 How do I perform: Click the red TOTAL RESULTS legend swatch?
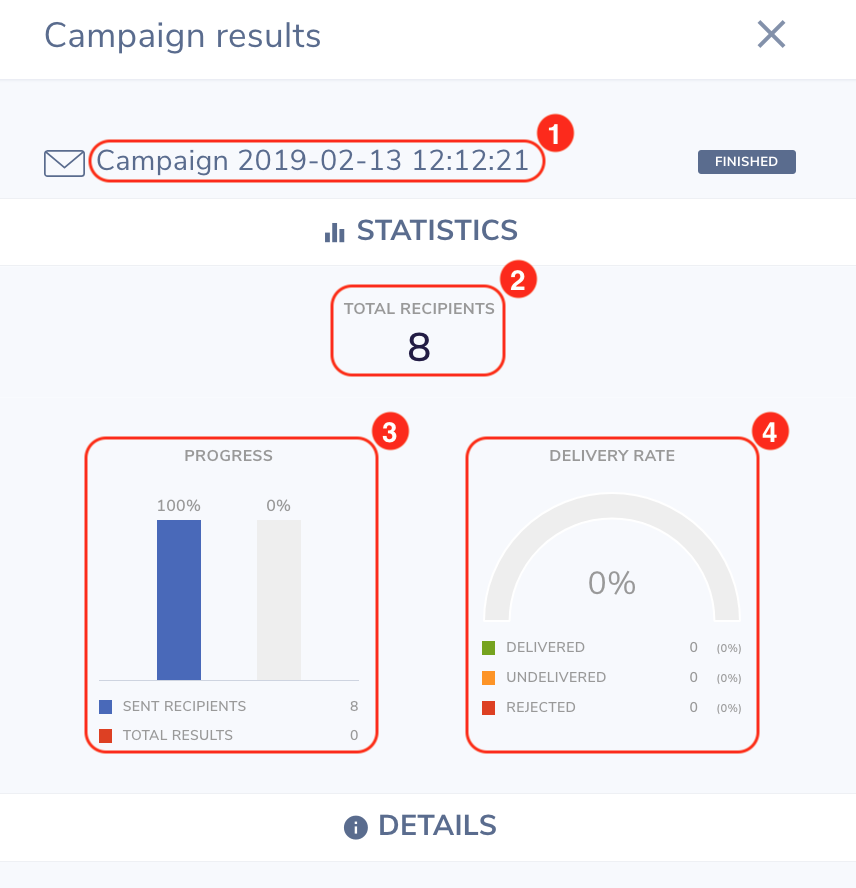coord(105,736)
